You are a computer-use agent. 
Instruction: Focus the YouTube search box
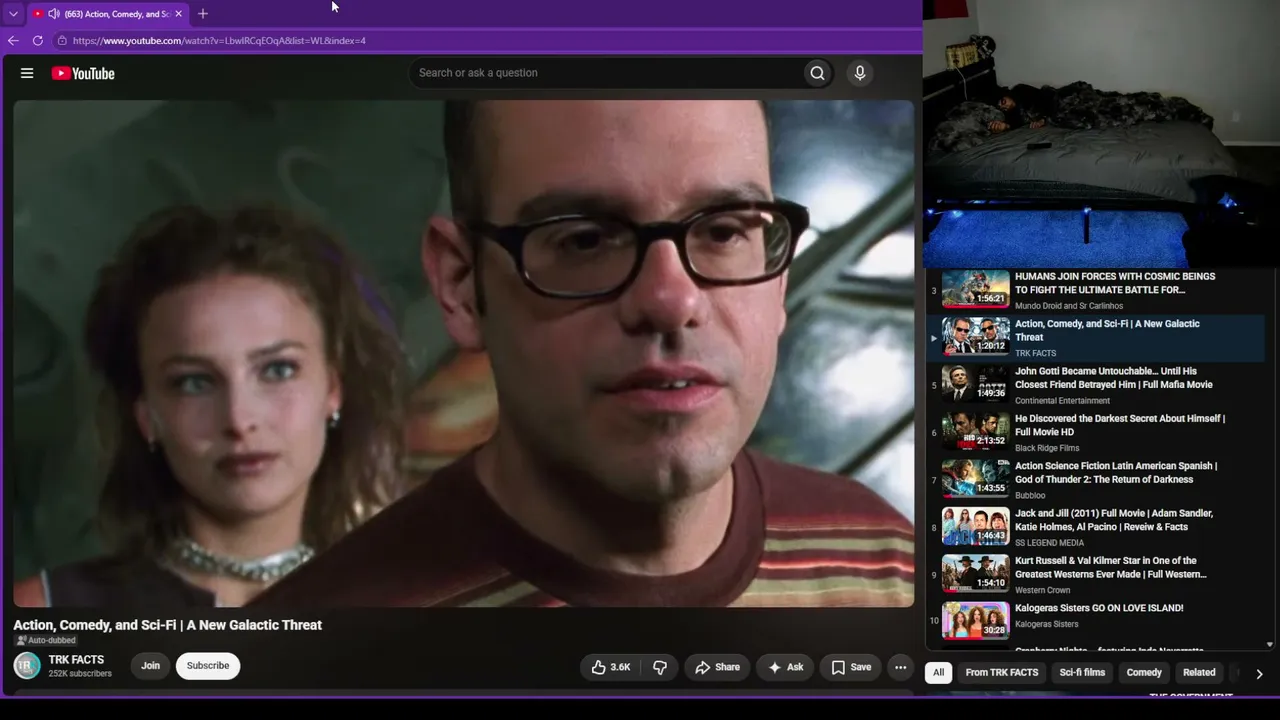[x=605, y=73]
